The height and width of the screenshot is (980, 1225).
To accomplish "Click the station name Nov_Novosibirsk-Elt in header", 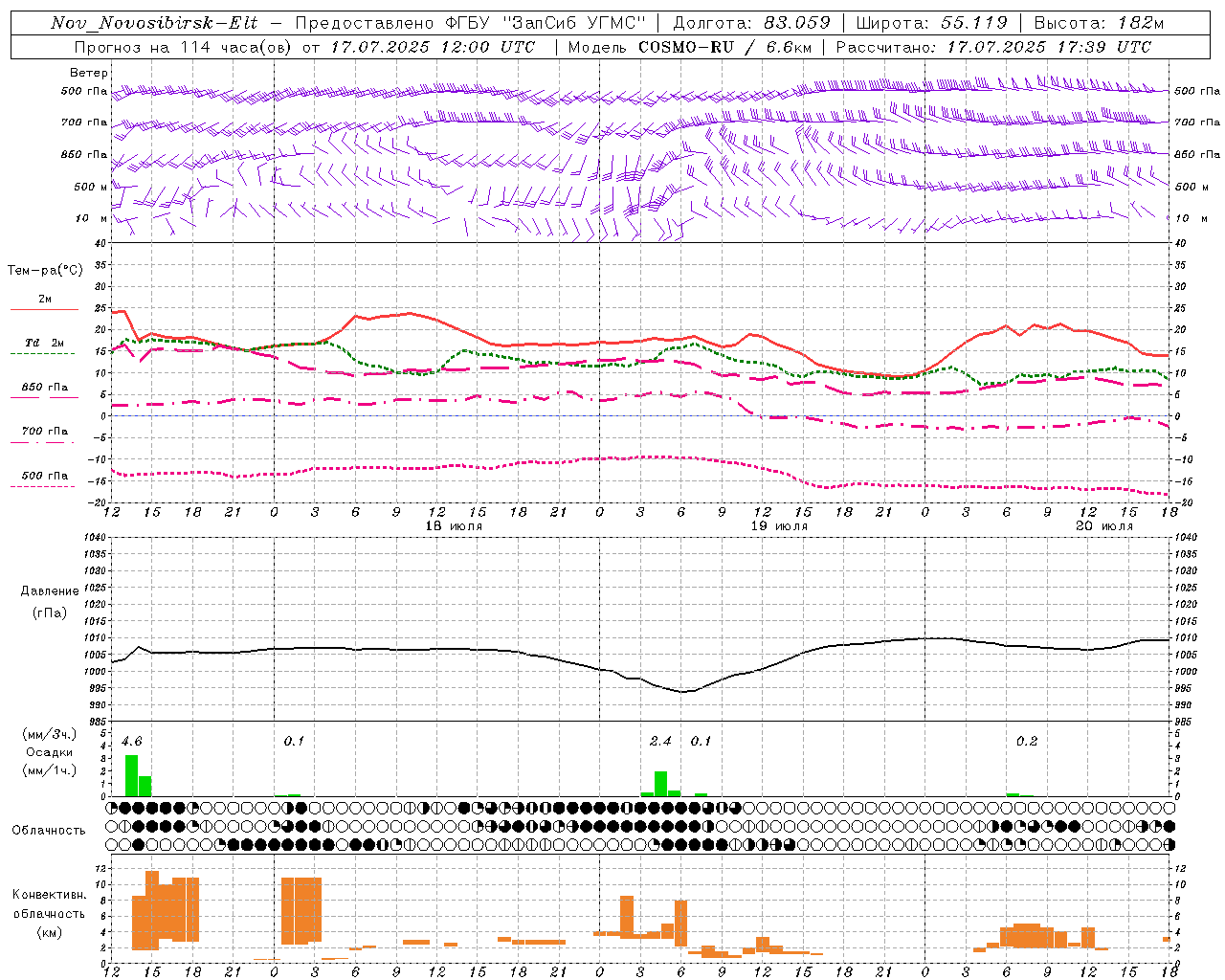I will [x=154, y=23].
